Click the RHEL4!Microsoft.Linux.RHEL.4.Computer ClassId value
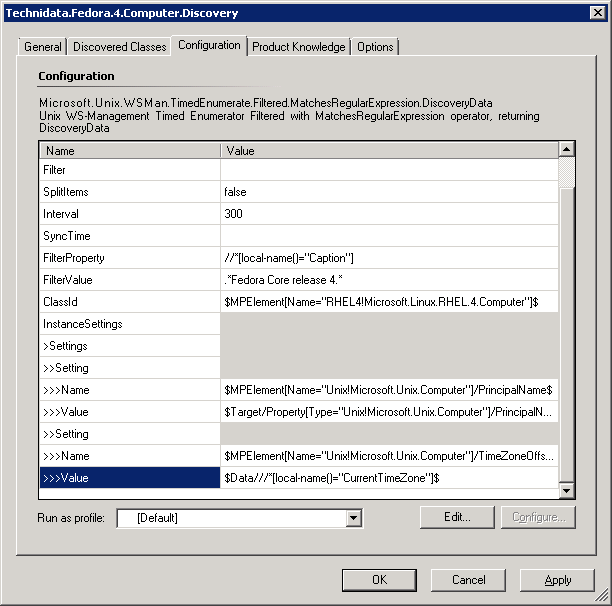The image size is (612, 606). pos(381,302)
